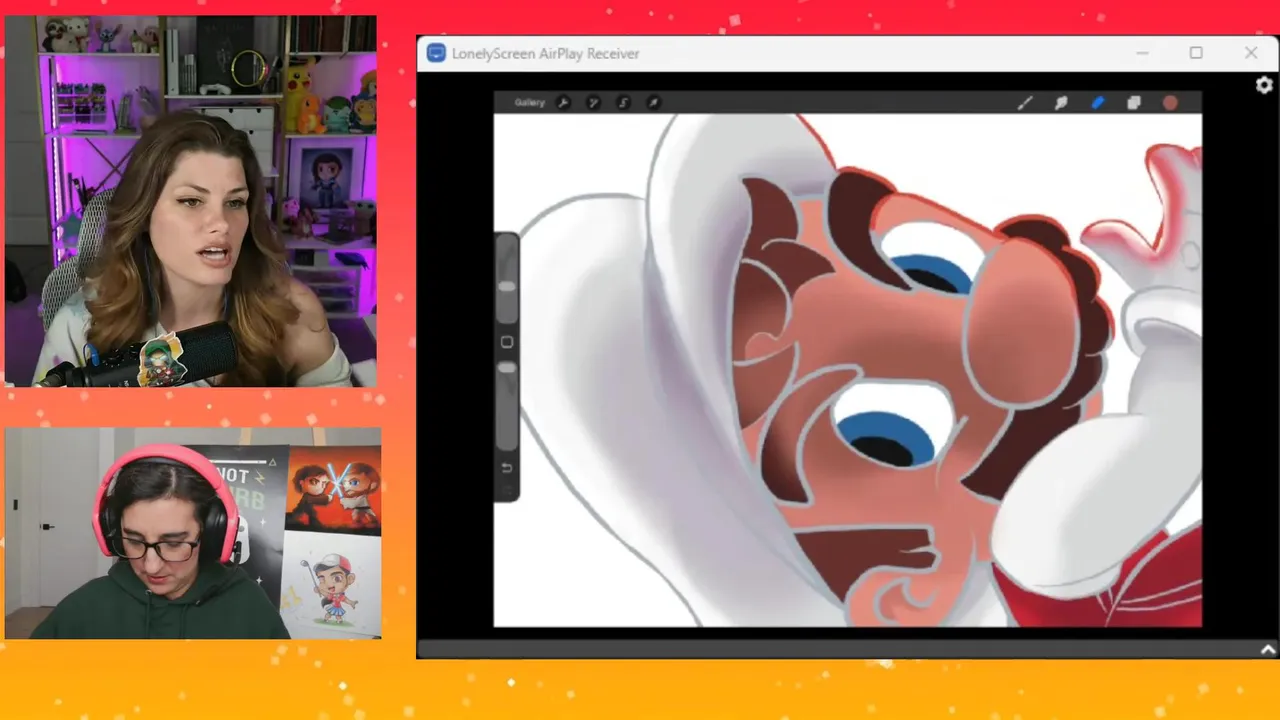Close the LonelyScreen window
Screen dimensions: 1280x720
(1251, 53)
